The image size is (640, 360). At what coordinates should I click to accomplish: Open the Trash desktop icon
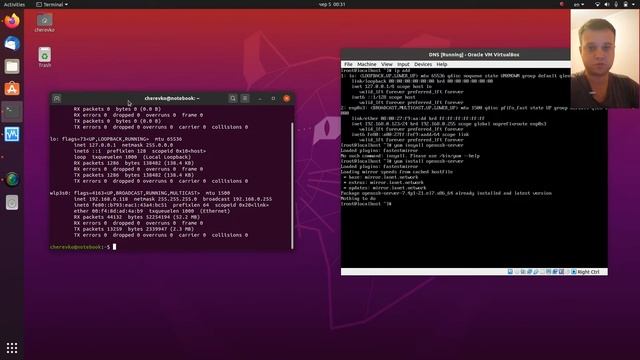[x=44, y=57]
